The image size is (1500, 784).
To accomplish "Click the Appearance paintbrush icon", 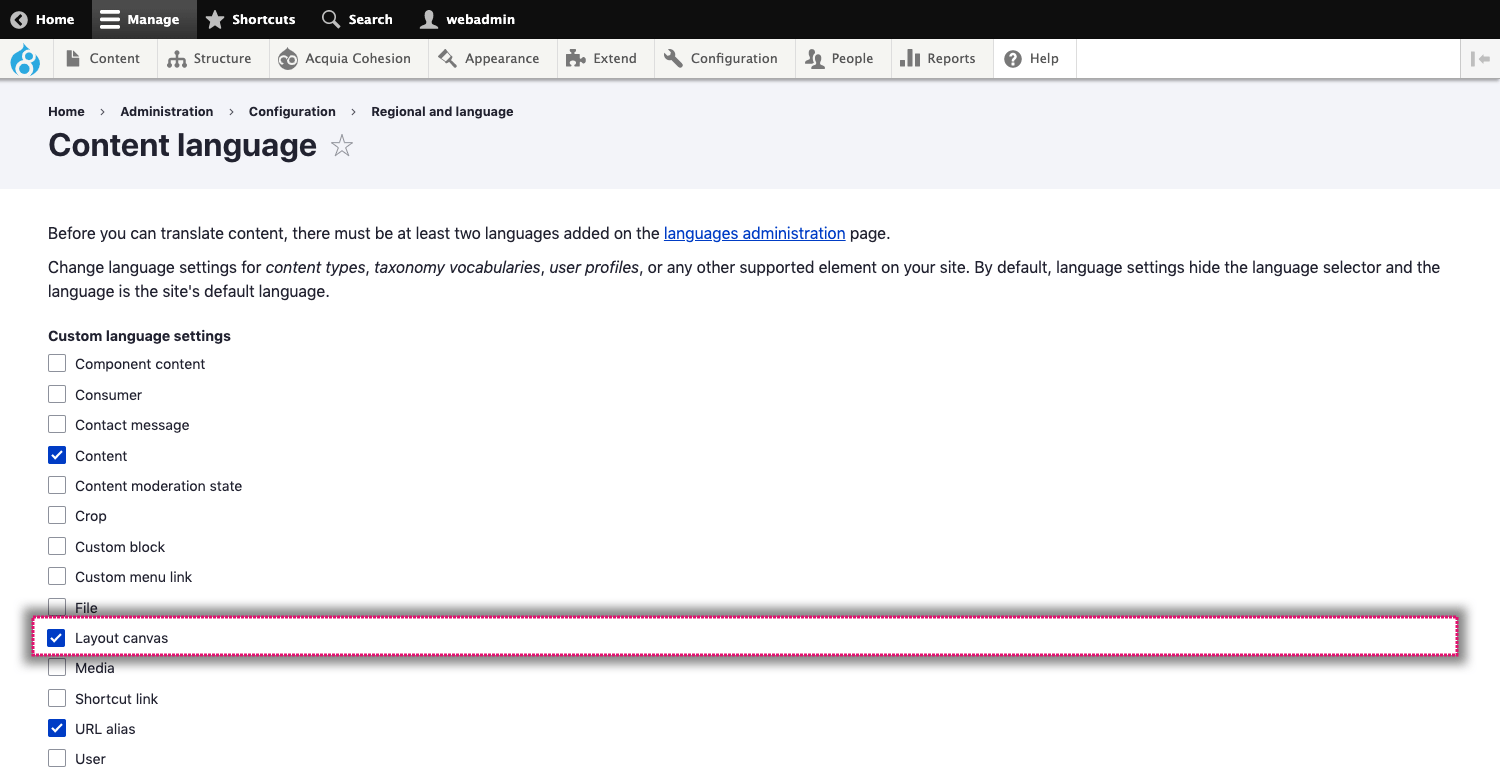I will coord(447,59).
